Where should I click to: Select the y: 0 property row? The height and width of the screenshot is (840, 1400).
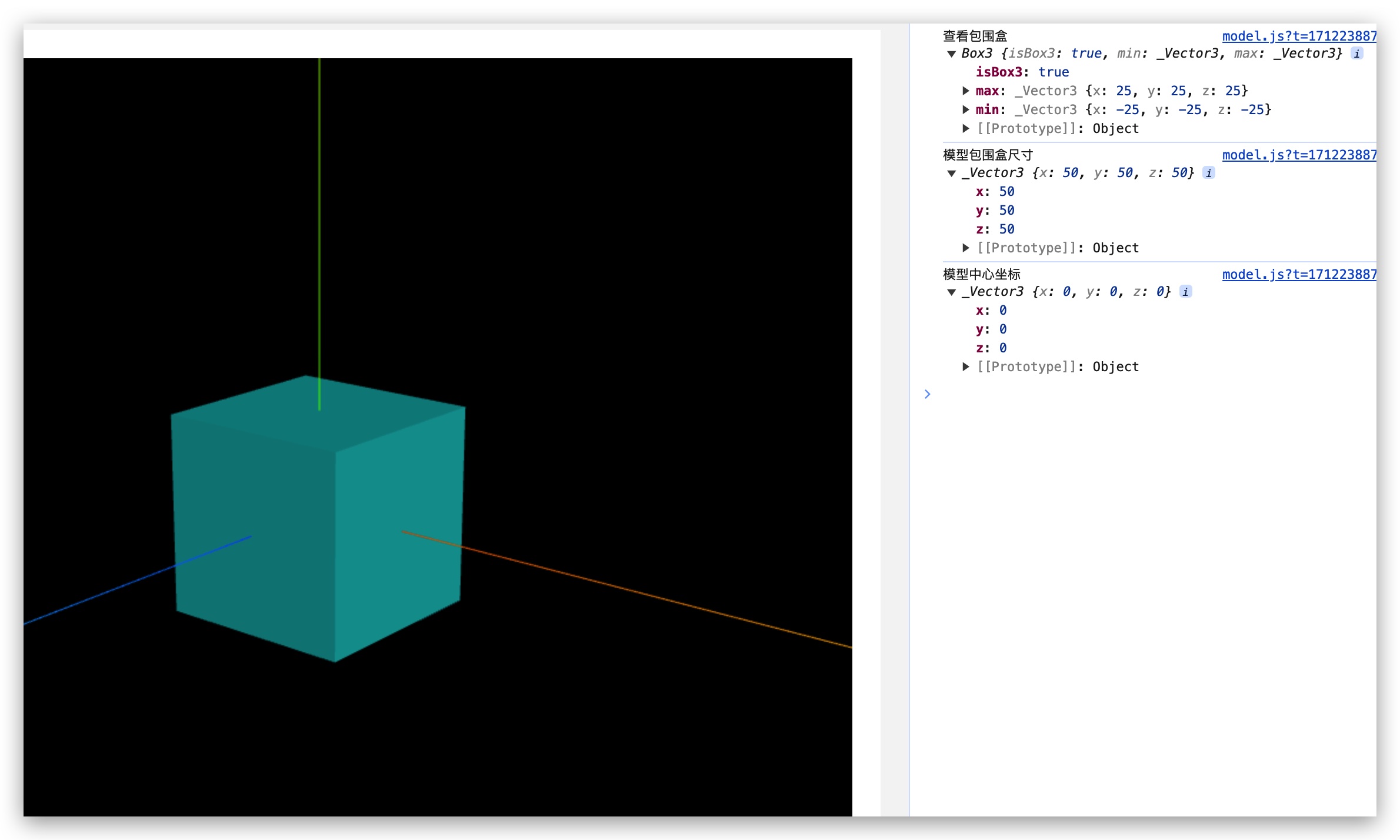click(x=991, y=329)
